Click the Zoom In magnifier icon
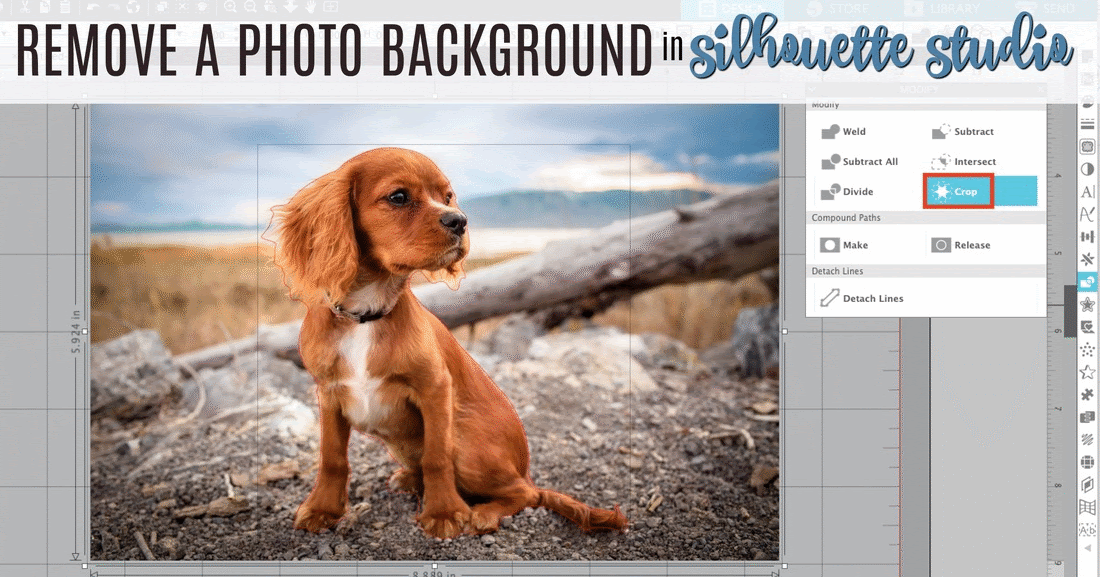This screenshot has width=1100, height=577. (230, 7)
